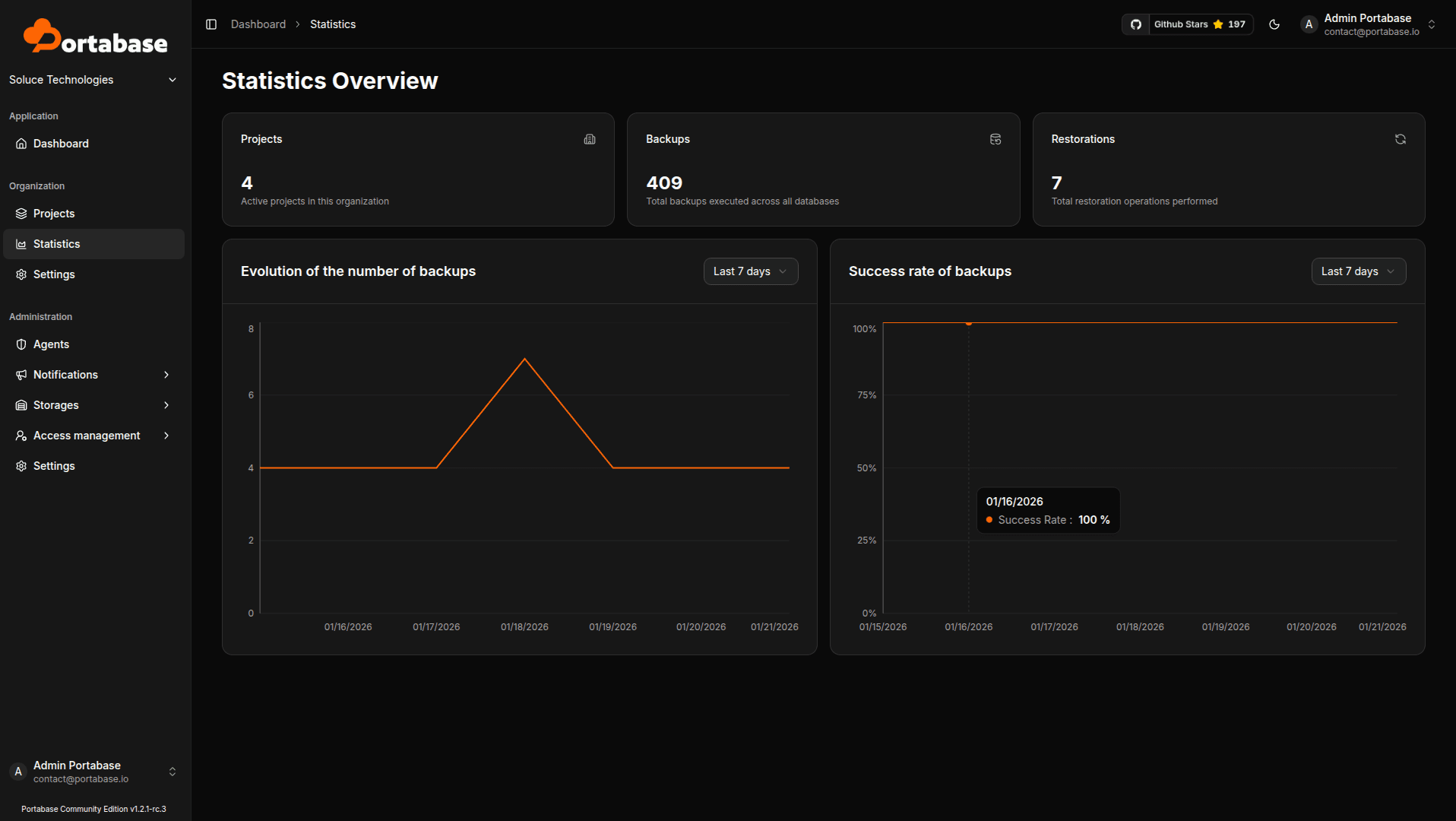Click the Github Stars 197 button

tap(1188, 24)
